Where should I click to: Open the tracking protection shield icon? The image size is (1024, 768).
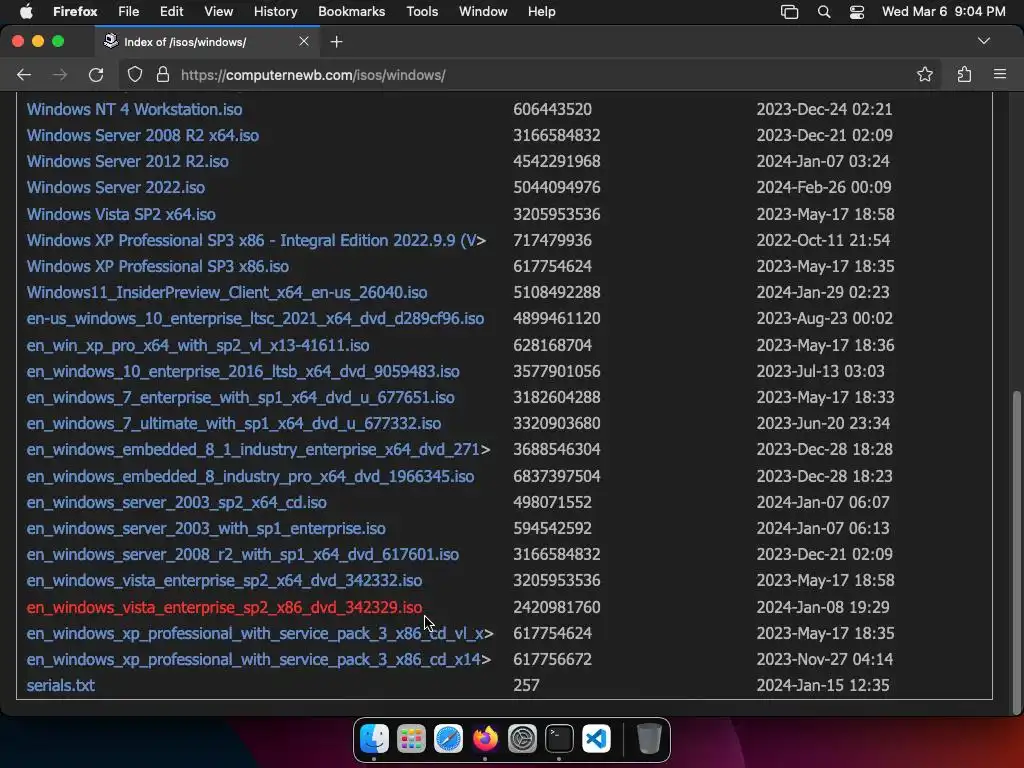[135, 74]
